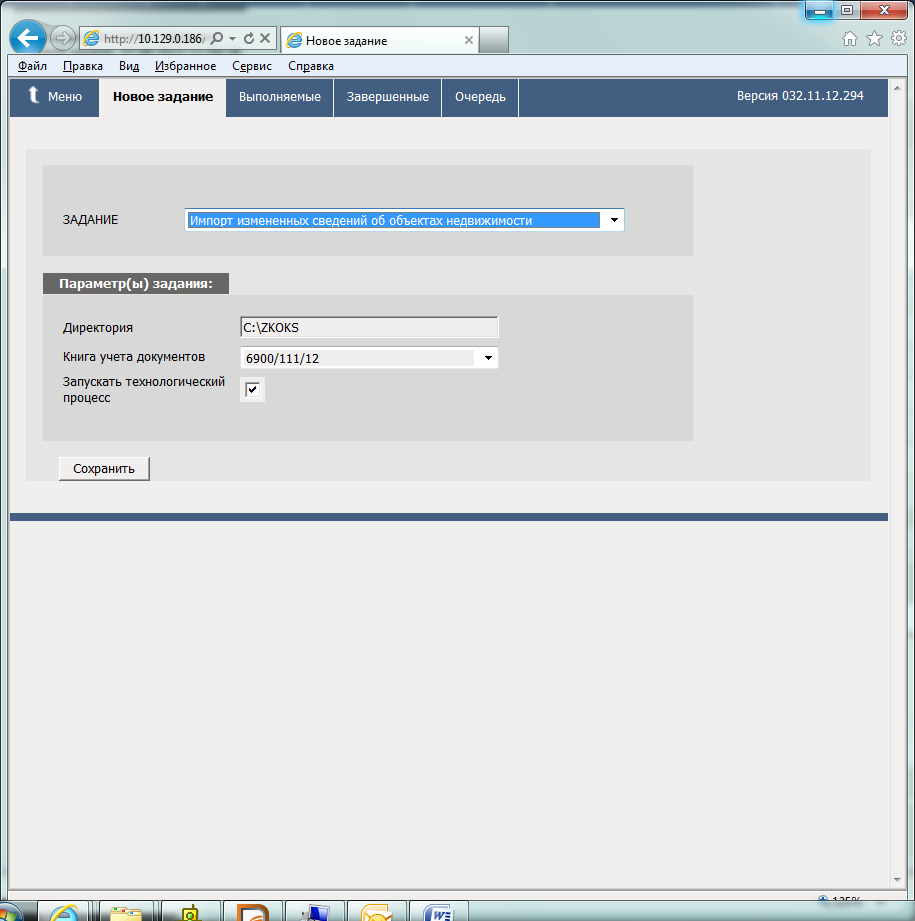
Task: Open the Вид menu
Action: coord(129,66)
